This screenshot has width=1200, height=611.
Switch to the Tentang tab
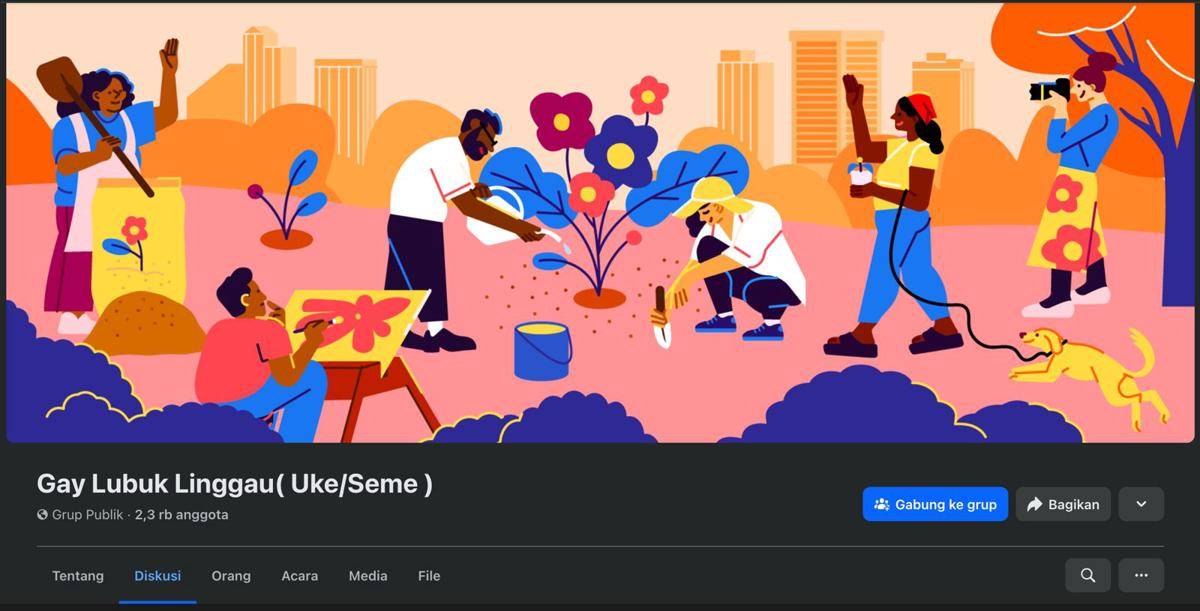coord(78,576)
